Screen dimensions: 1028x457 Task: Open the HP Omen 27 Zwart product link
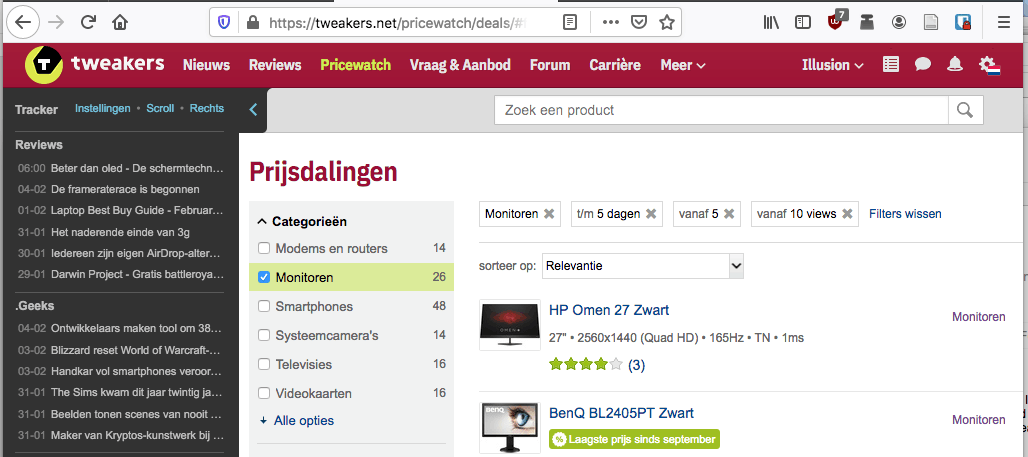click(609, 310)
